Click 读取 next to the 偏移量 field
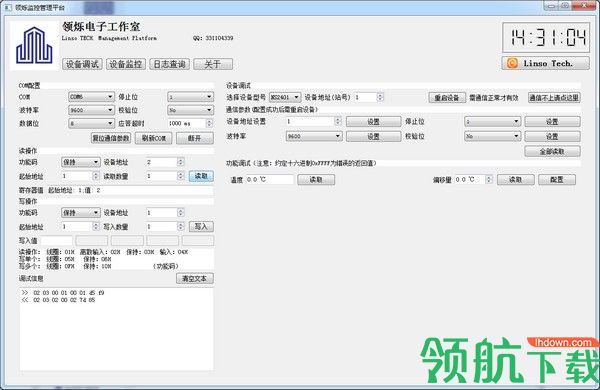 pos(515,179)
